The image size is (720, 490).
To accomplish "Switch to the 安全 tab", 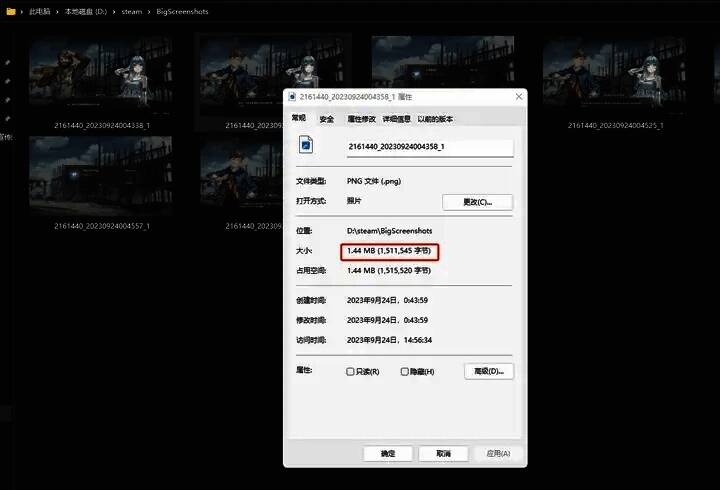I will click(327, 119).
